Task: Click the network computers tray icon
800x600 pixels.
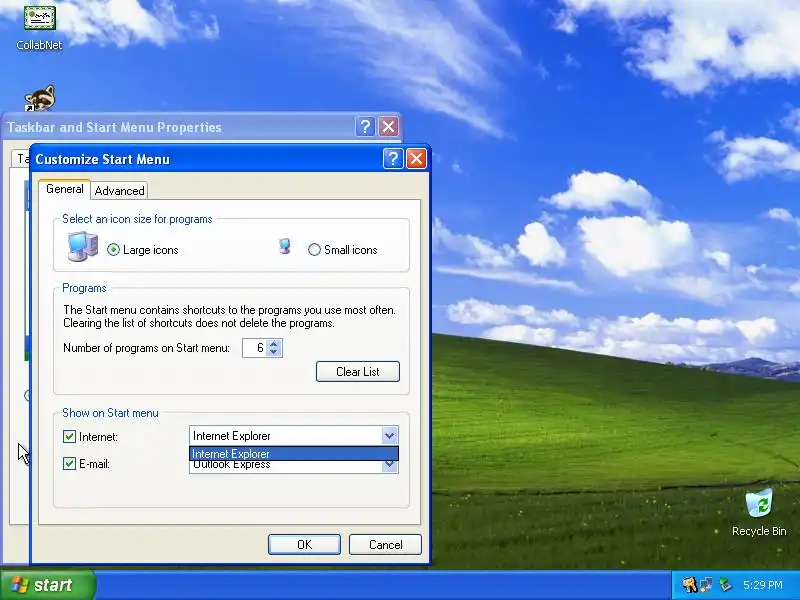Action: point(707,585)
